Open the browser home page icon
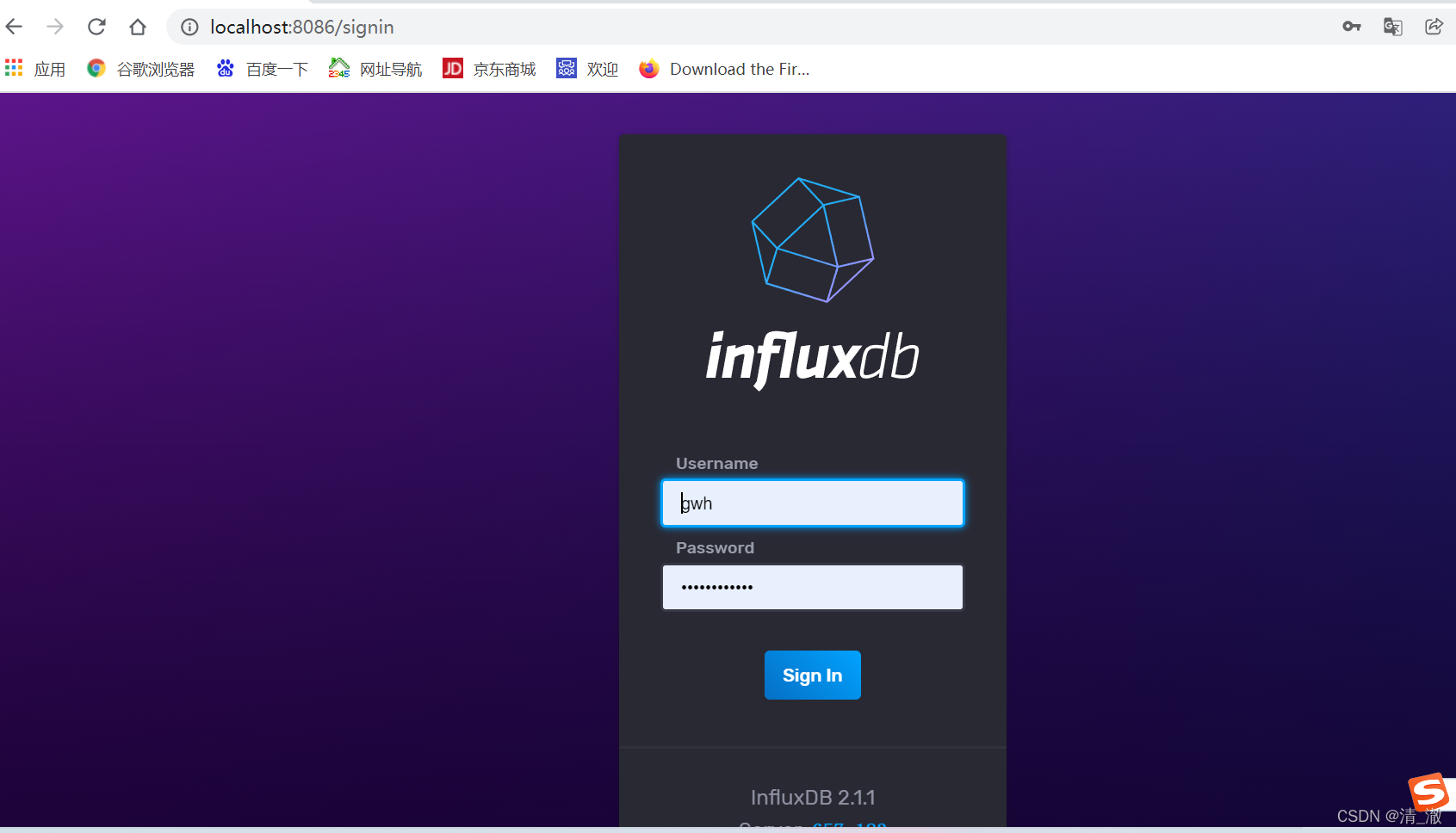The image size is (1456, 833). pyautogui.click(x=138, y=27)
